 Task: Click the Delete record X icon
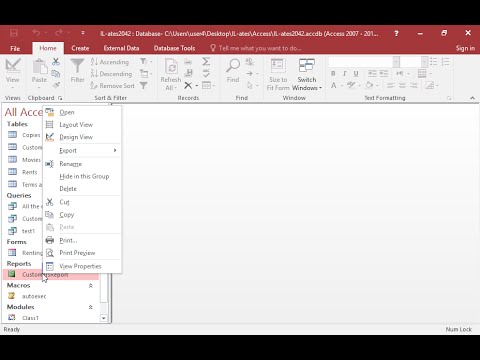point(188,85)
